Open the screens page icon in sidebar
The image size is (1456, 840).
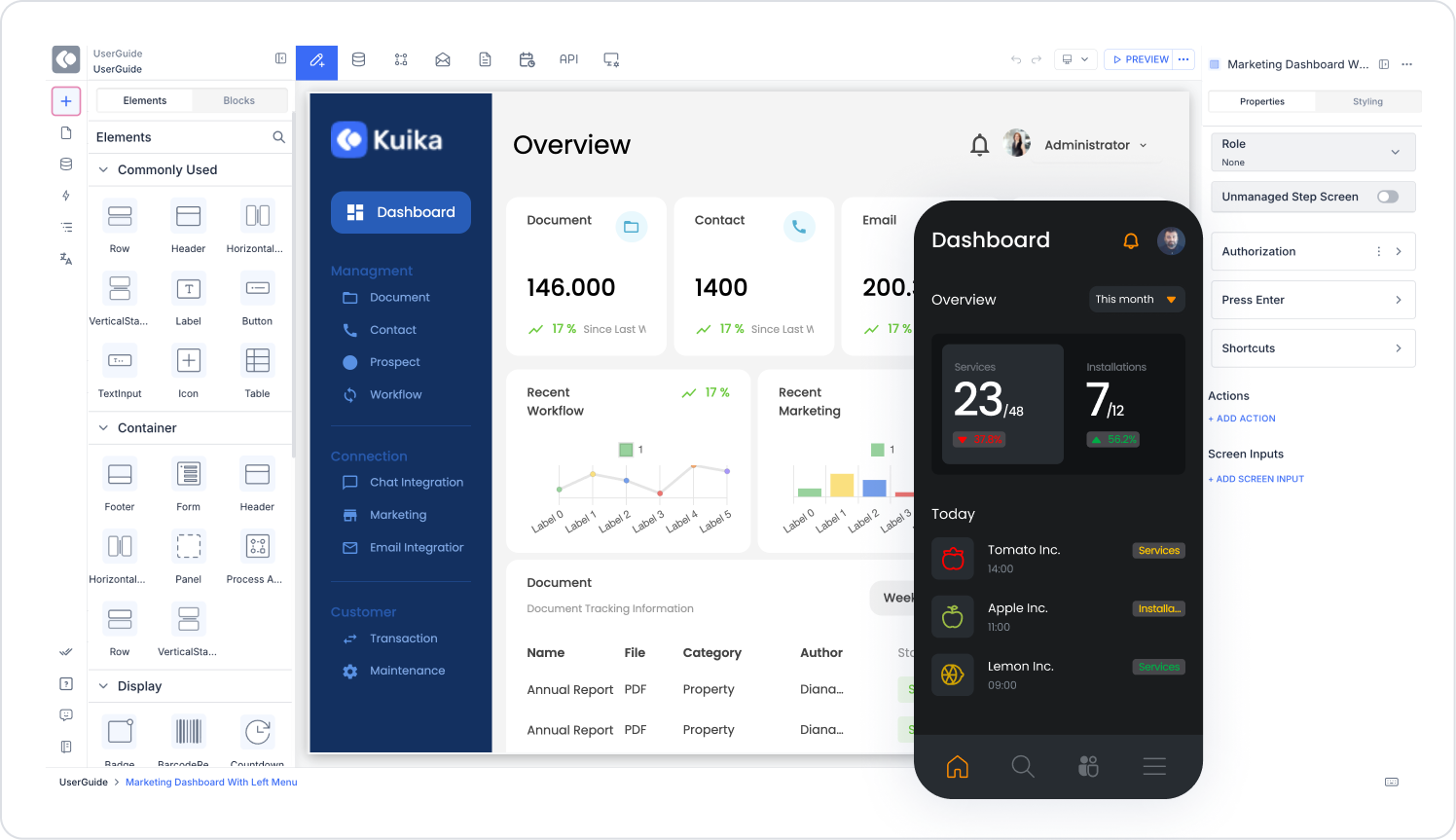(x=66, y=133)
